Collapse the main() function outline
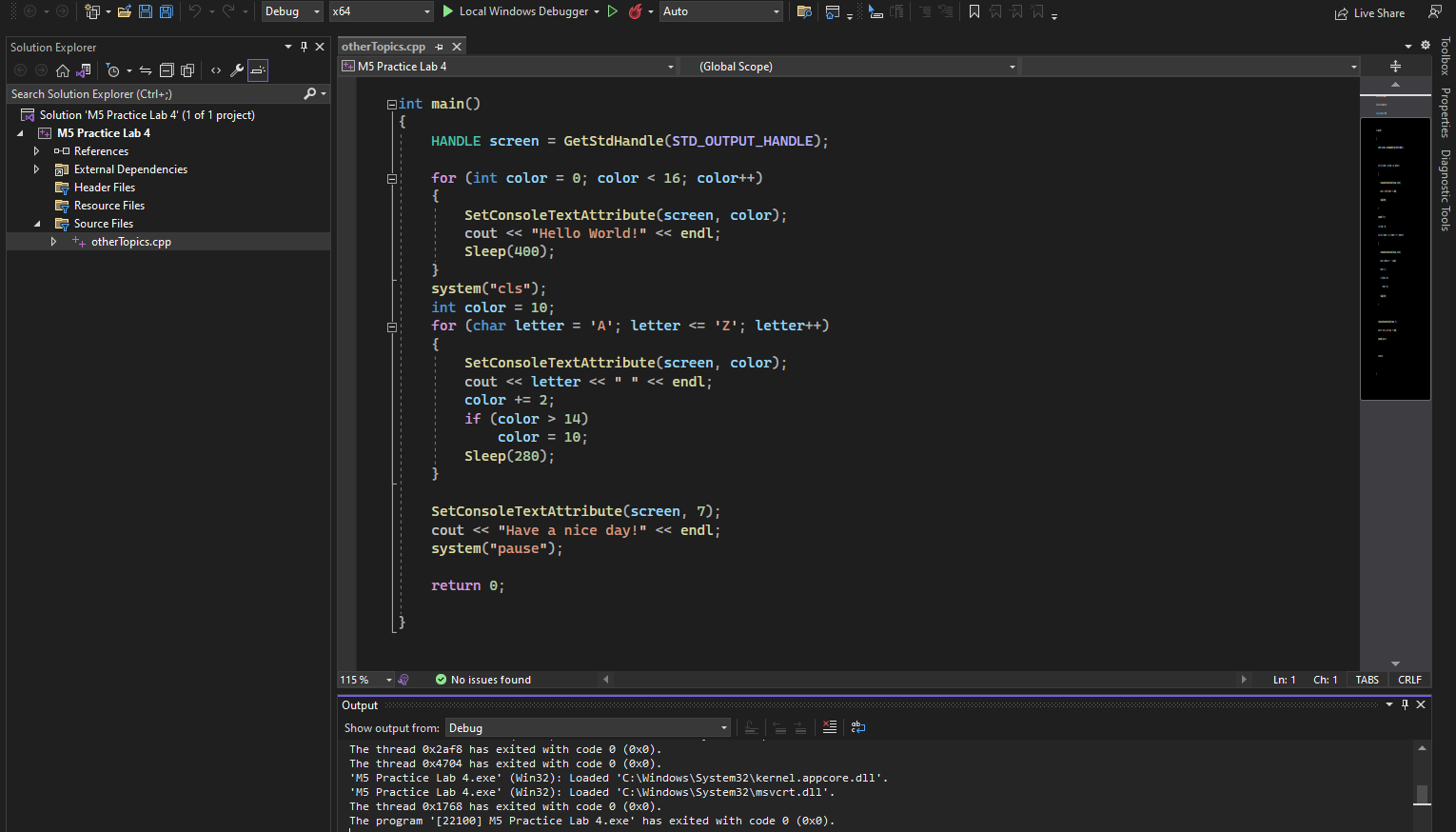 tap(391, 104)
